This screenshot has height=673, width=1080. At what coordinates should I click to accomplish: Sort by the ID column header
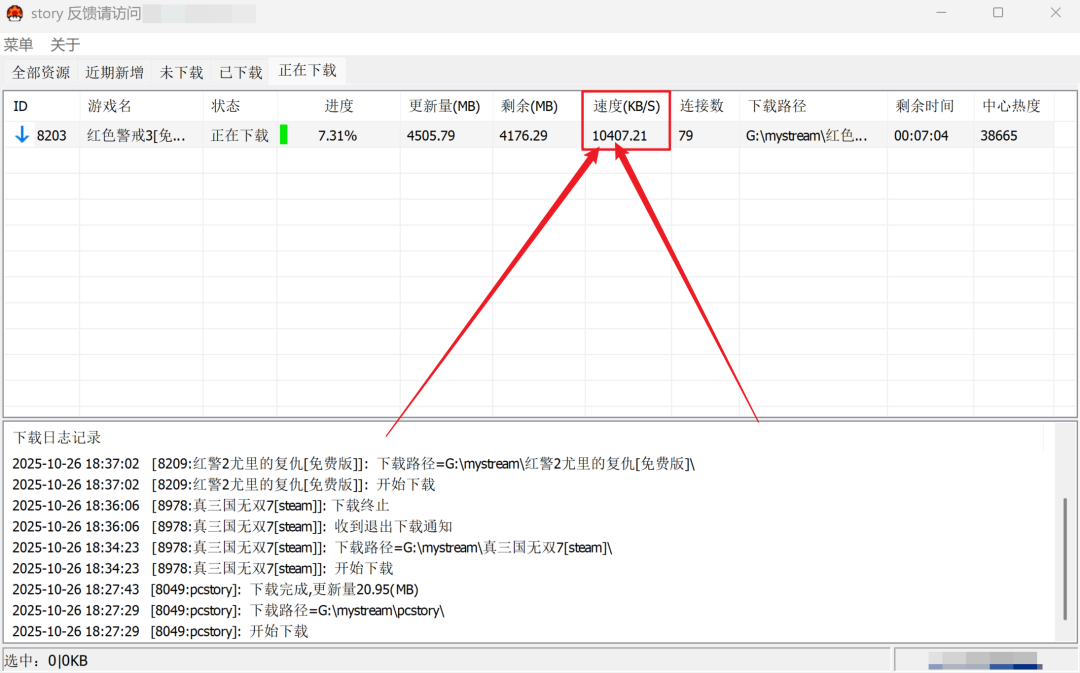(x=20, y=106)
